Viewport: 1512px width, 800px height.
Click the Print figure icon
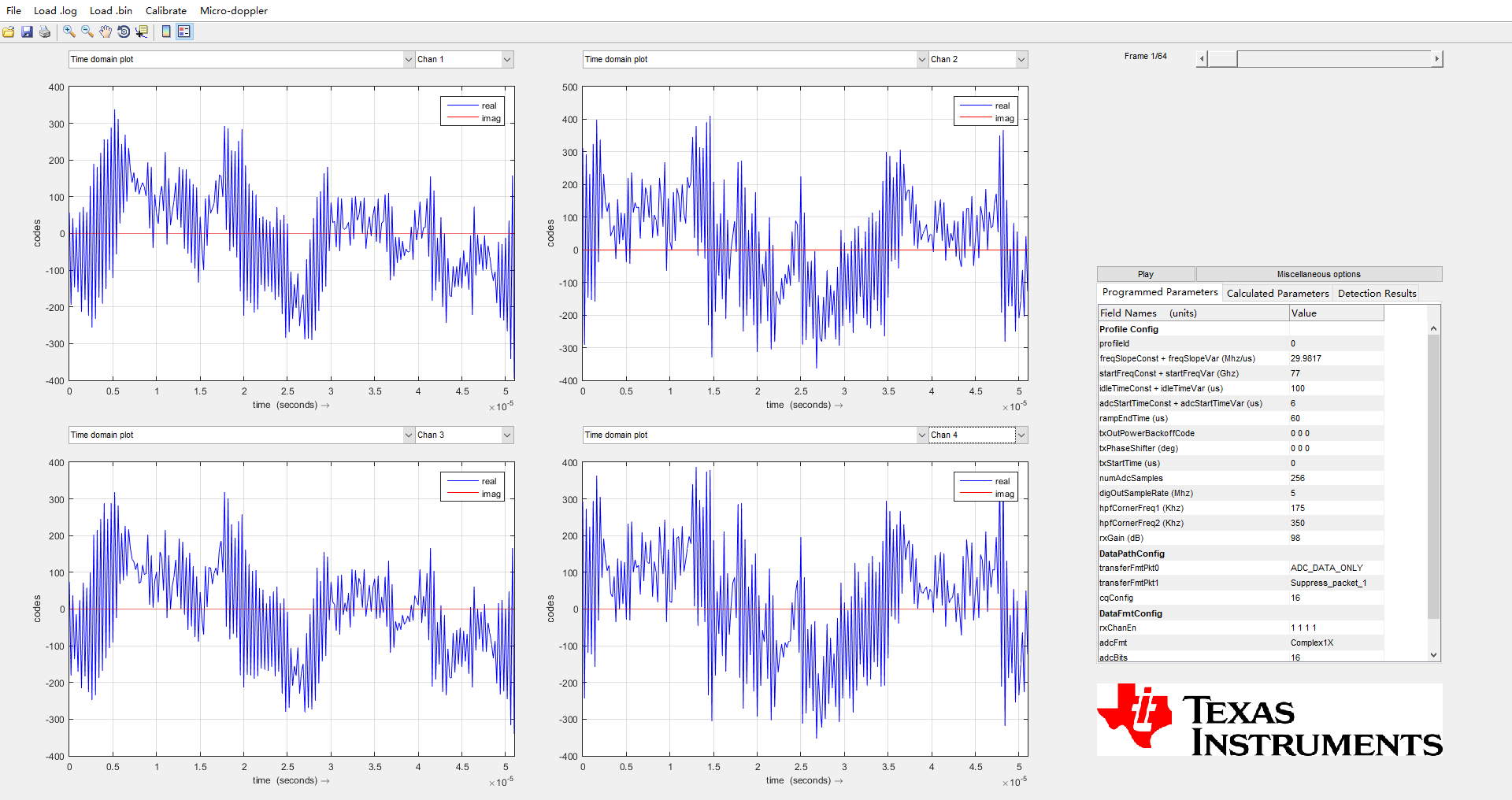[x=45, y=31]
